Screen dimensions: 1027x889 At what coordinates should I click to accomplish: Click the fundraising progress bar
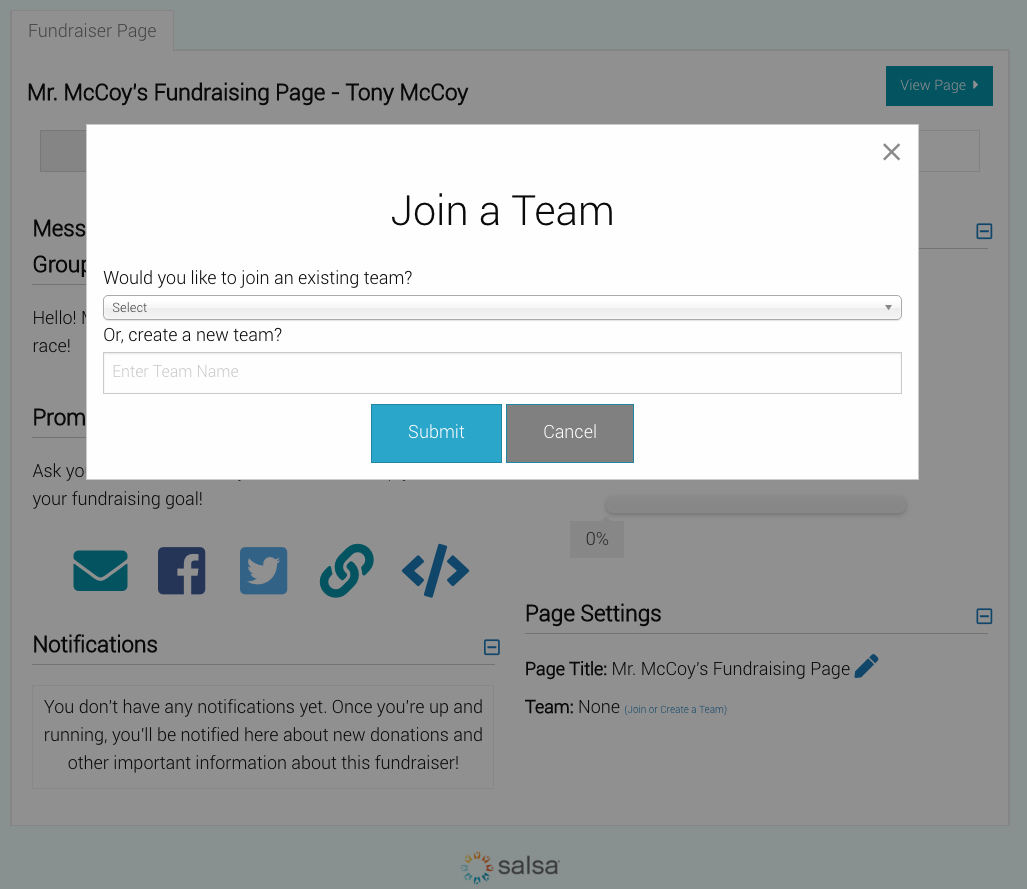(756, 504)
